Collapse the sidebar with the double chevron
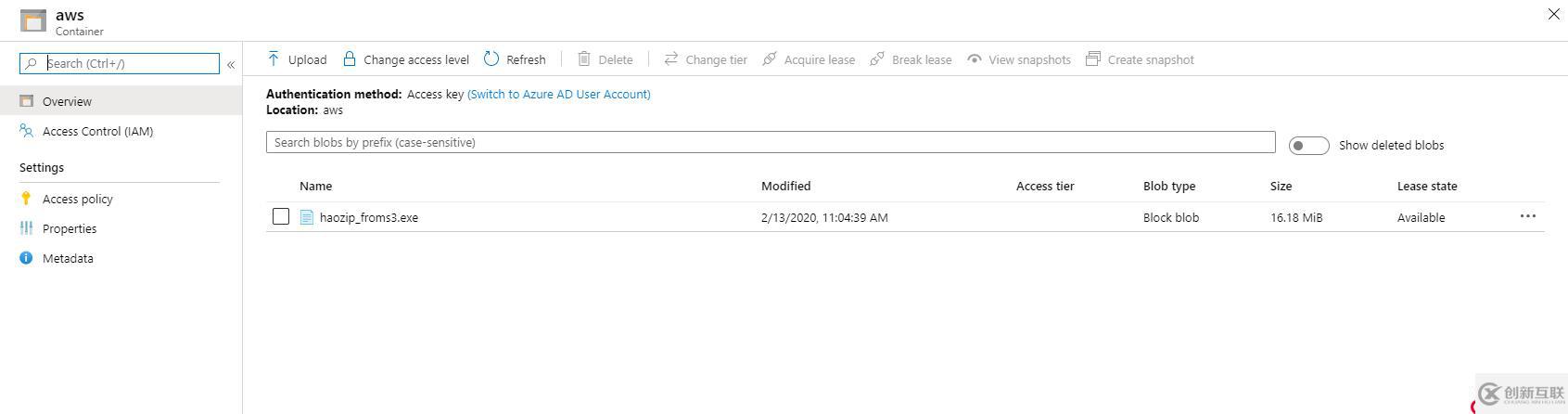The height and width of the screenshot is (414, 1568). [231, 64]
